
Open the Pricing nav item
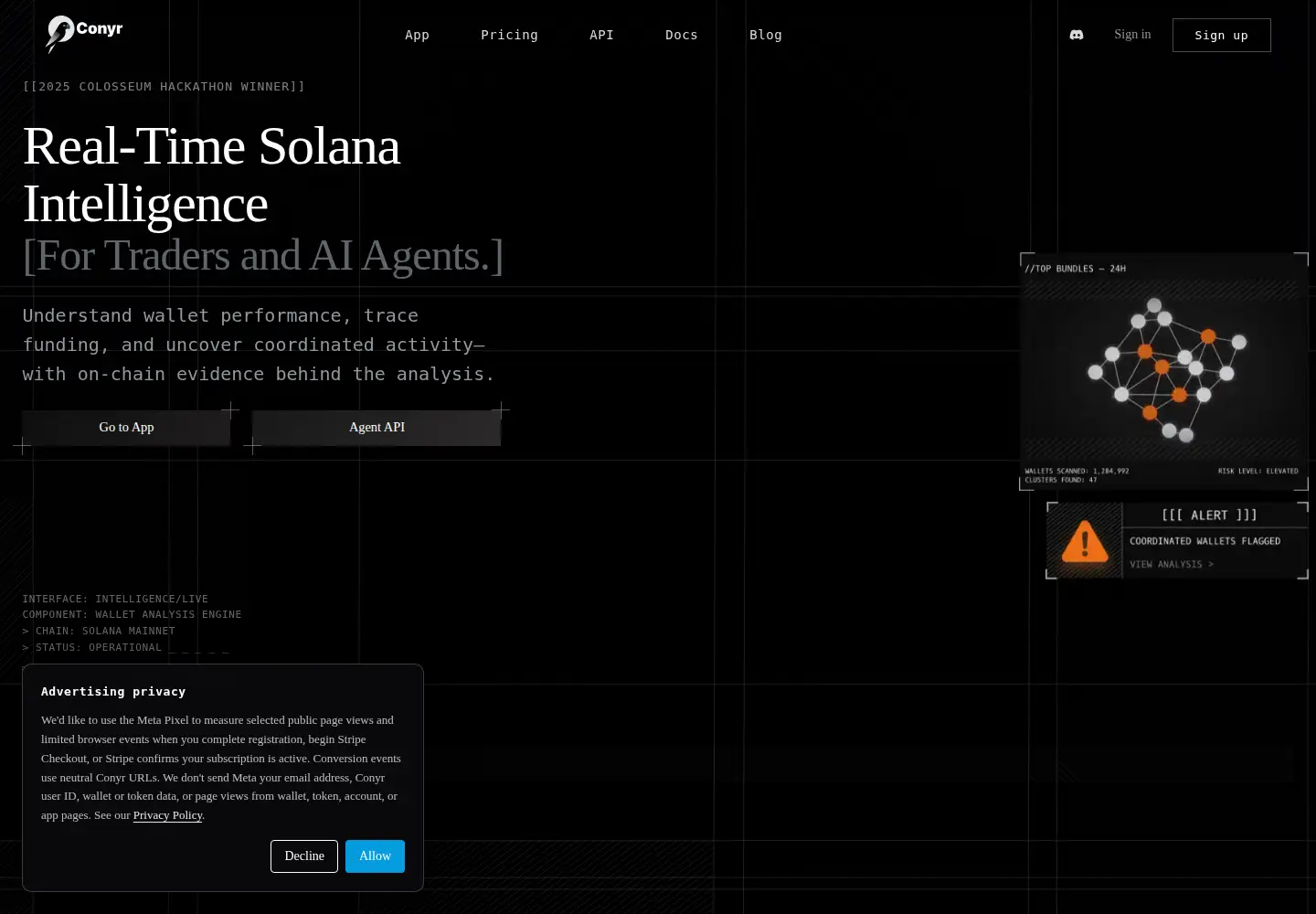(509, 35)
